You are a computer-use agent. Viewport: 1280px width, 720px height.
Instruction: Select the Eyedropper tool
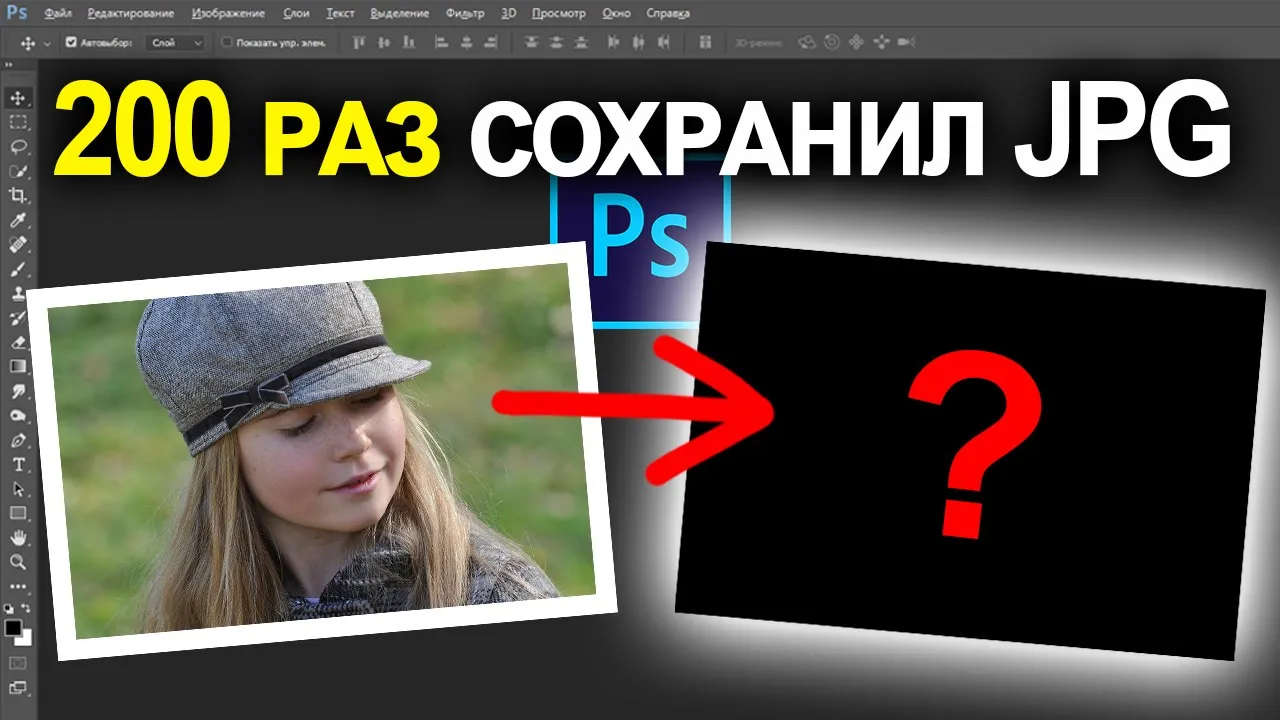pyautogui.click(x=18, y=220)
